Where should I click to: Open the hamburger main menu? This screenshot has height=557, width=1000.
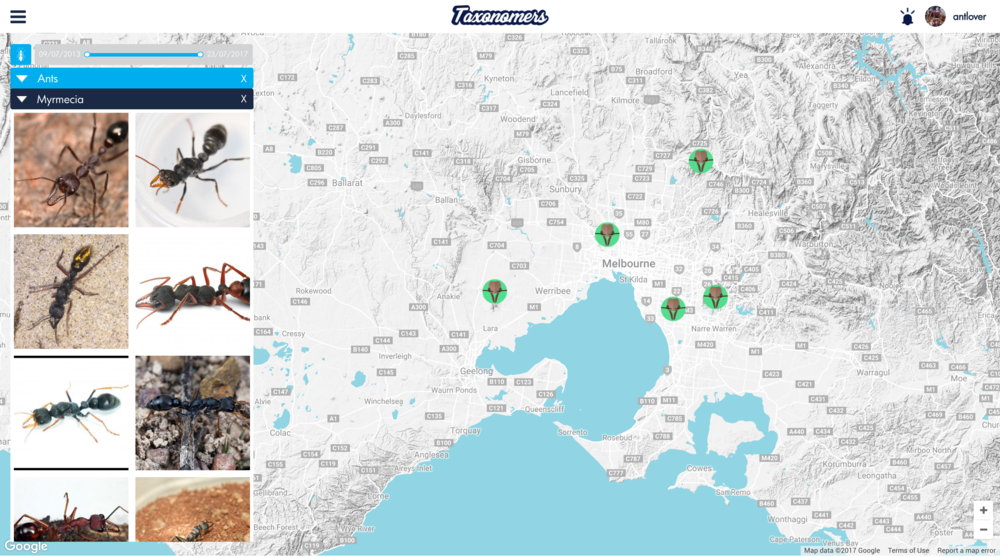coord(18,16)
